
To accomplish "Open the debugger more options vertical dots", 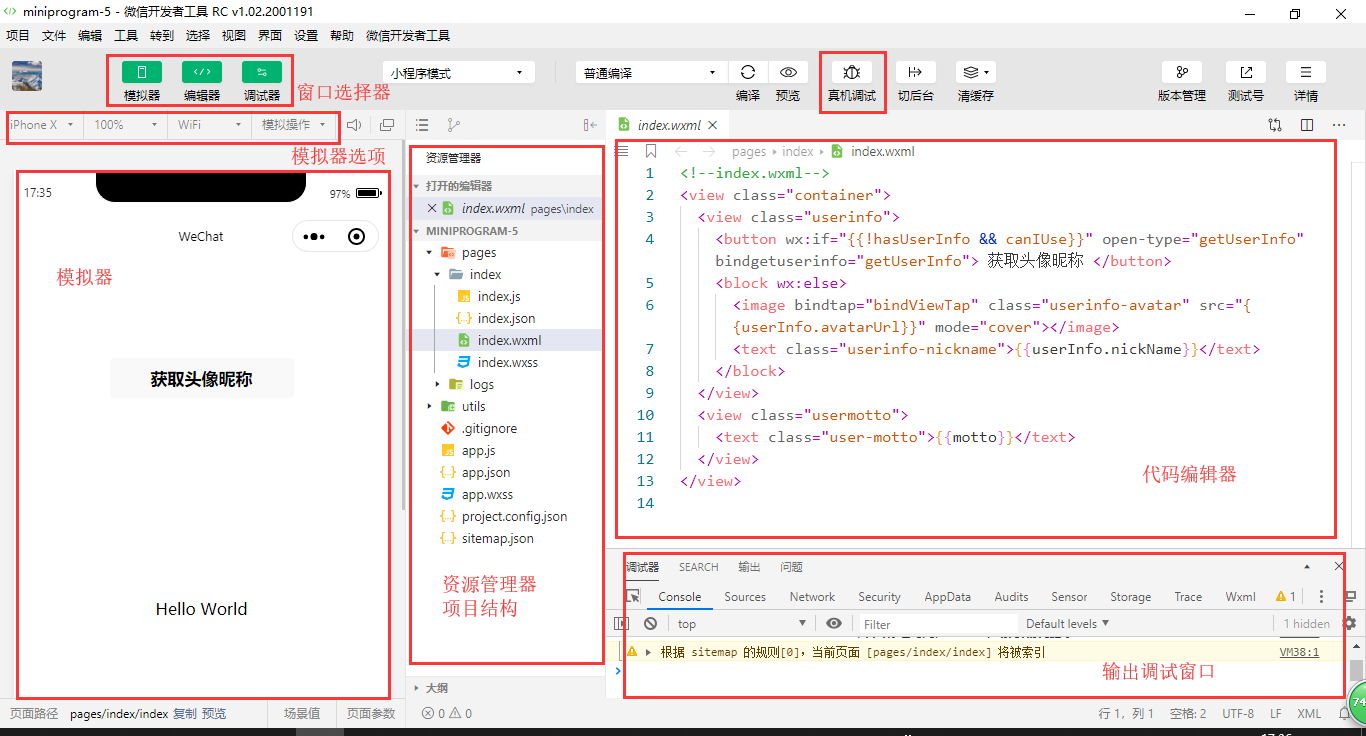I will point(1321,597).
